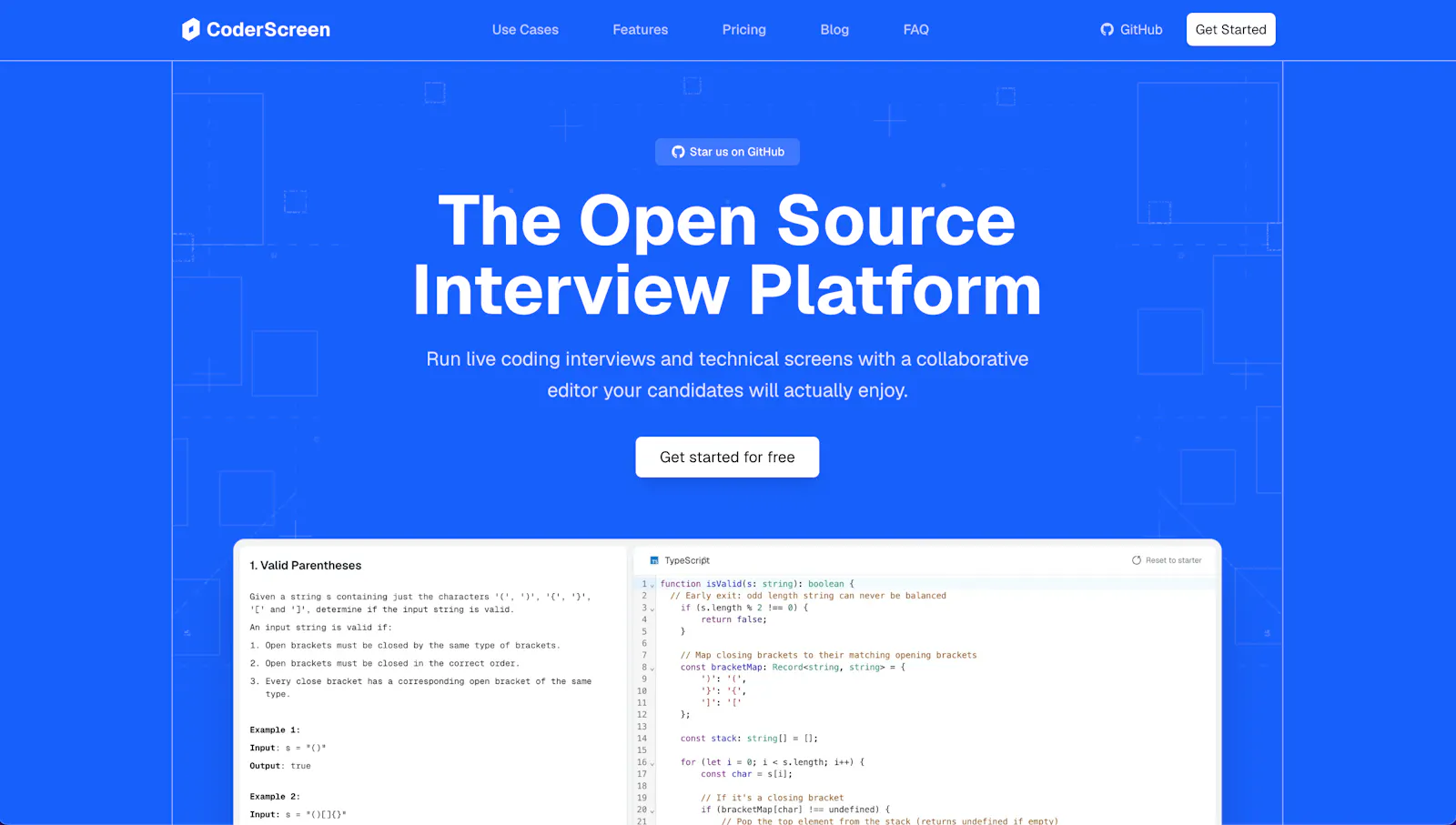This screenshot has width=1456, height=825.
Task: Click Reset to starter in the editor
Action: pos(1167,560)
